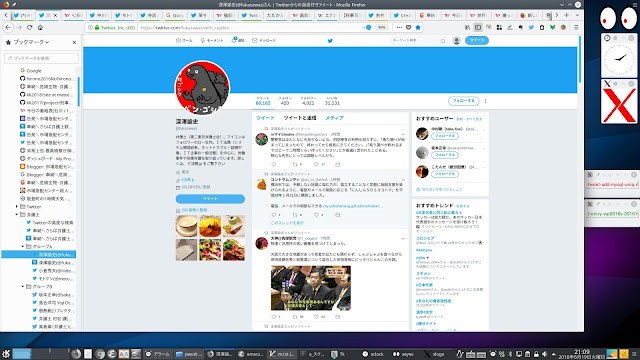
Task: Open the アラーム taskbar item
Action: (x=158, y=354)
